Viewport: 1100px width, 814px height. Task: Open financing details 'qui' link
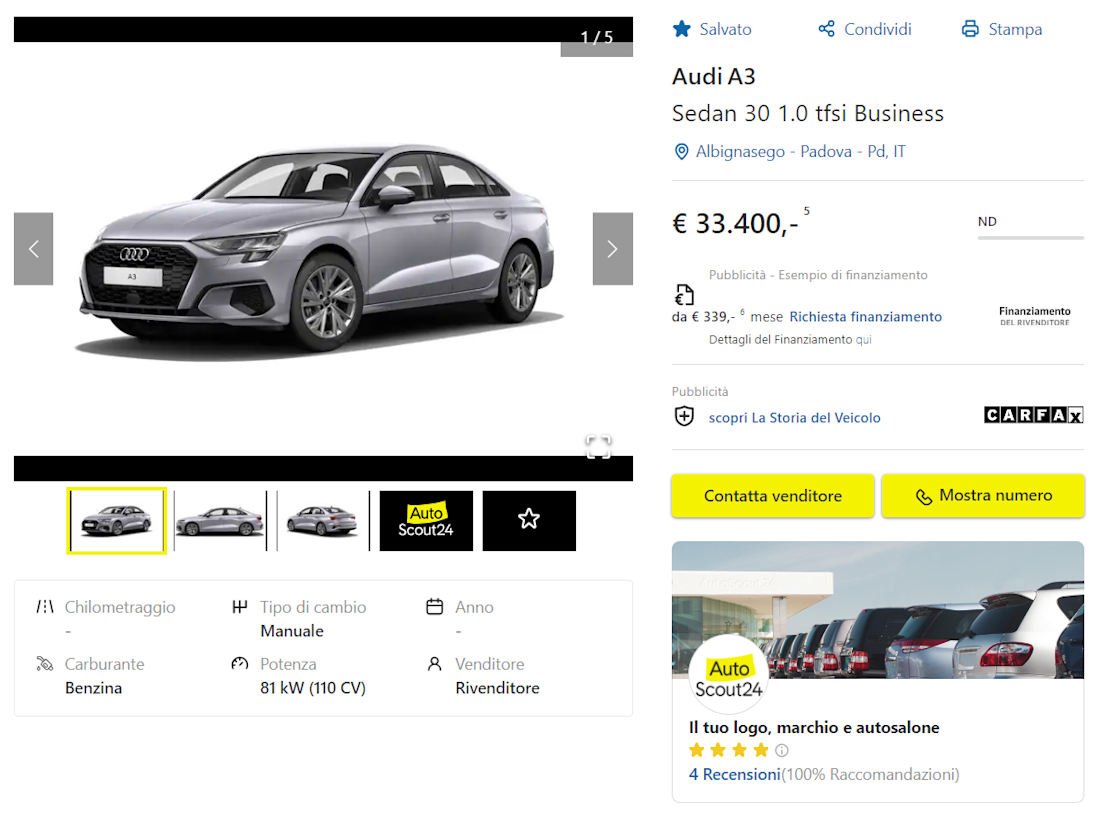click(864, 340)
